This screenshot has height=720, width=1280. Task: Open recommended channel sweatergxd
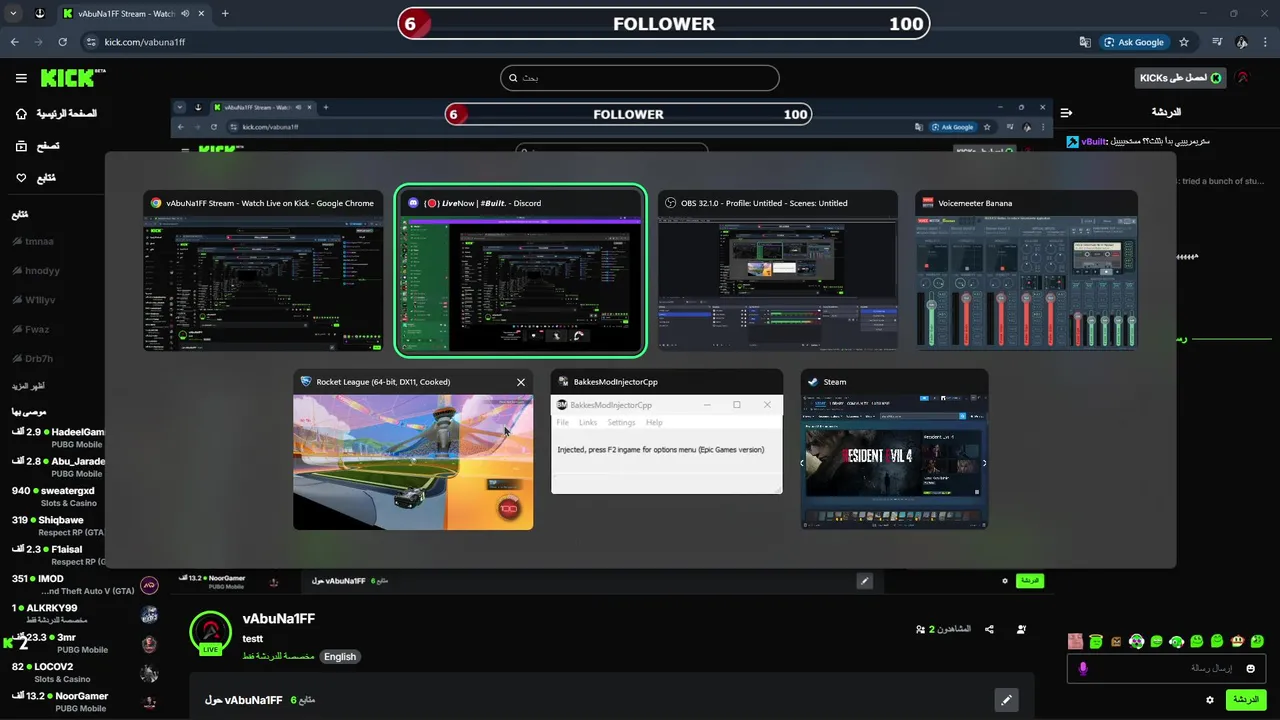pos(55,497)
